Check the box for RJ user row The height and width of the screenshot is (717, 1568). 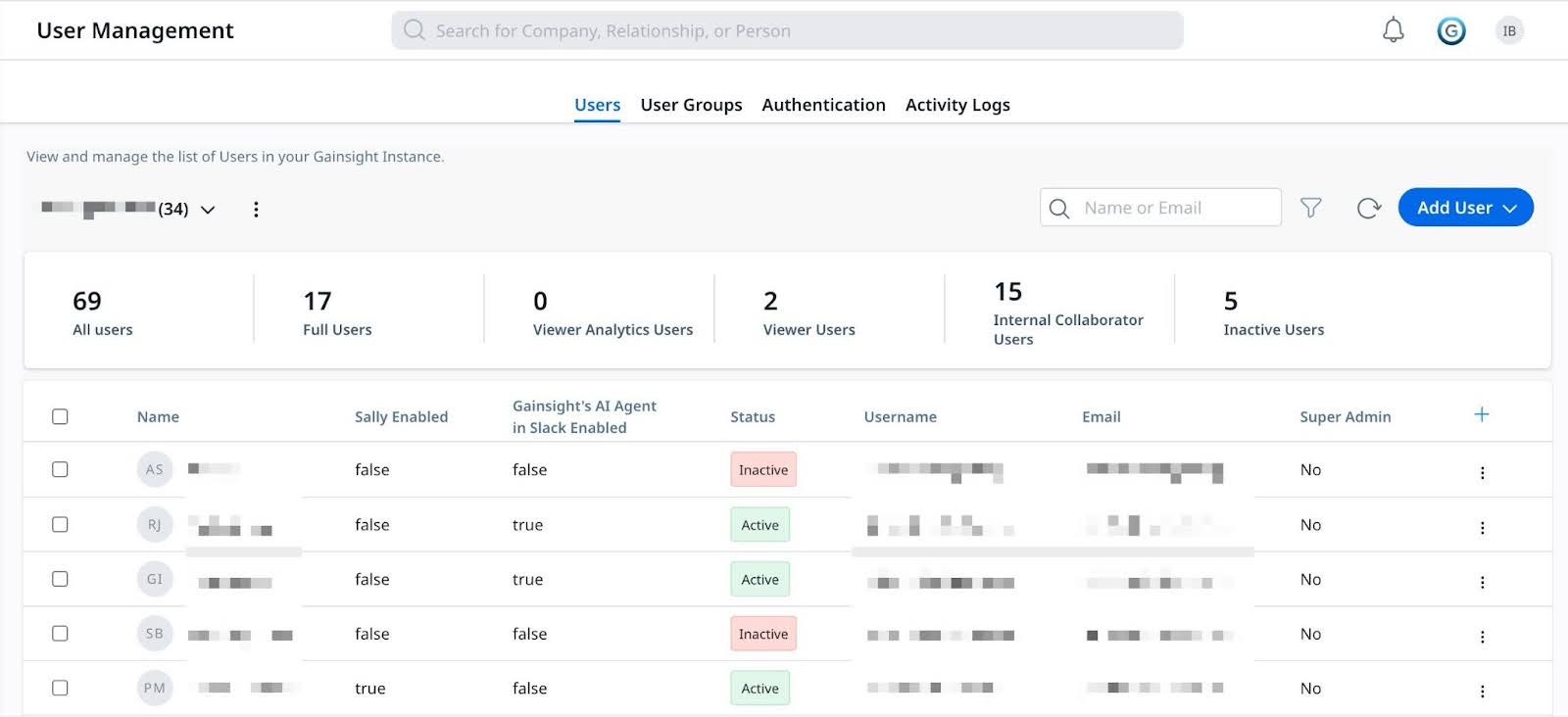(60, 524)
